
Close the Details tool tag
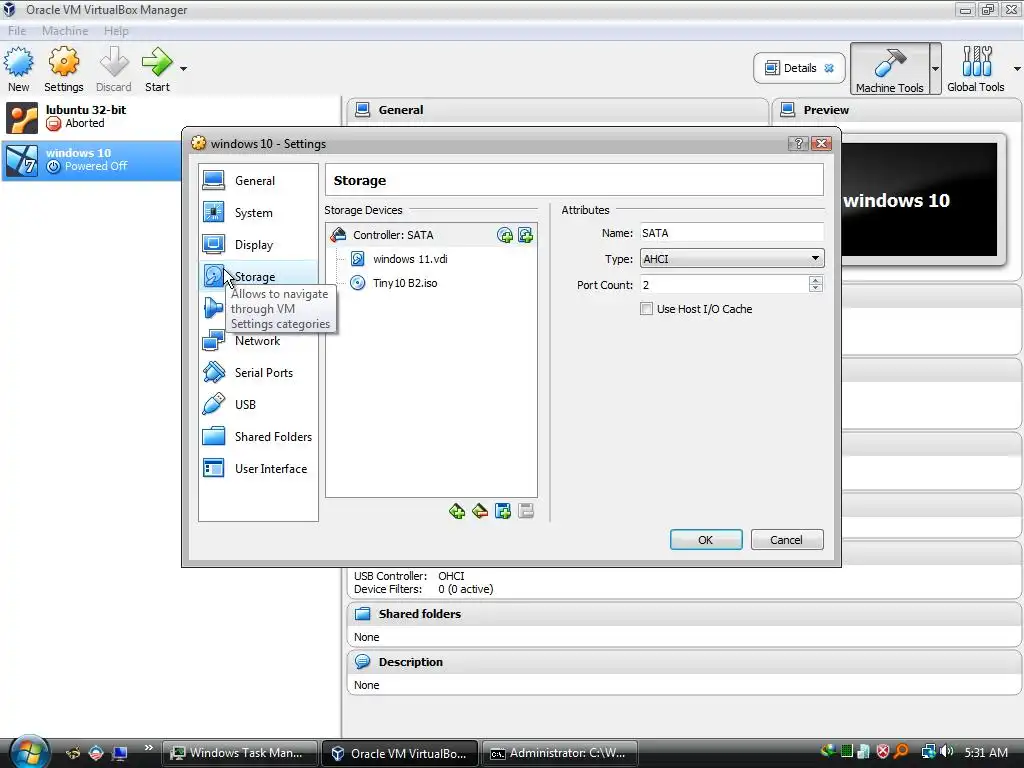tap(829, 68)
